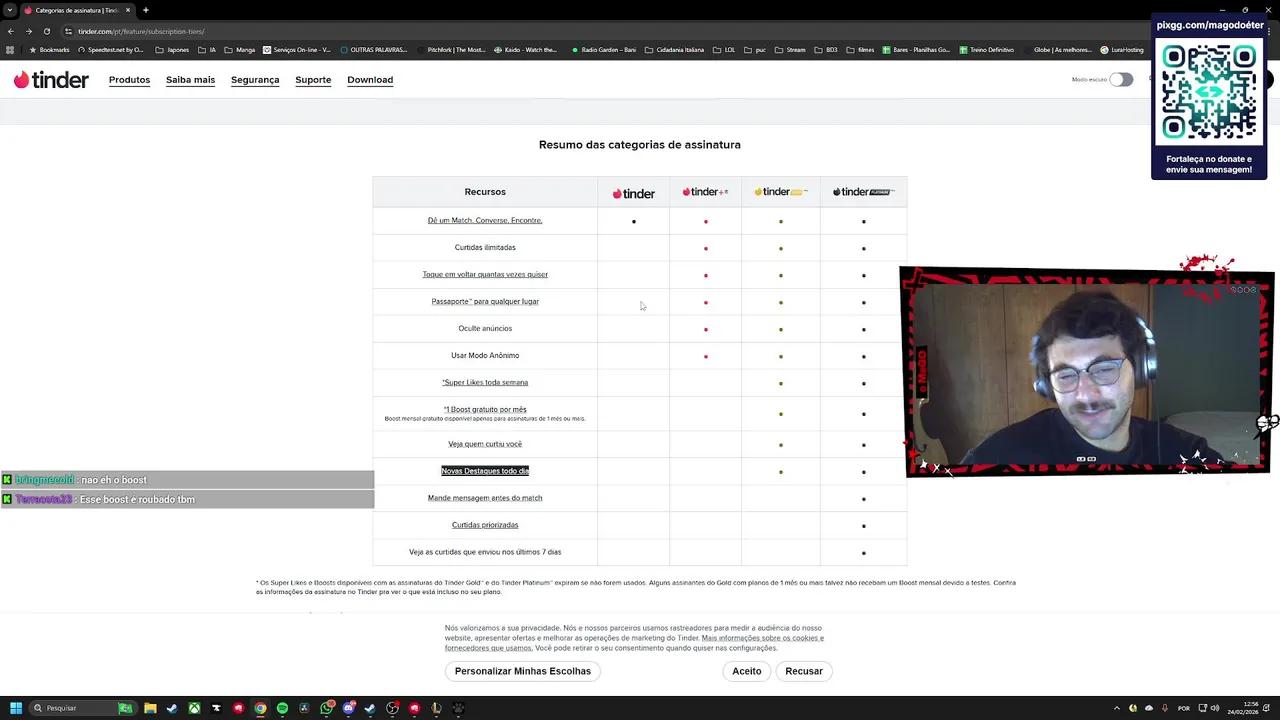Toggle the Modo escuro switch

click(1120, 79)
